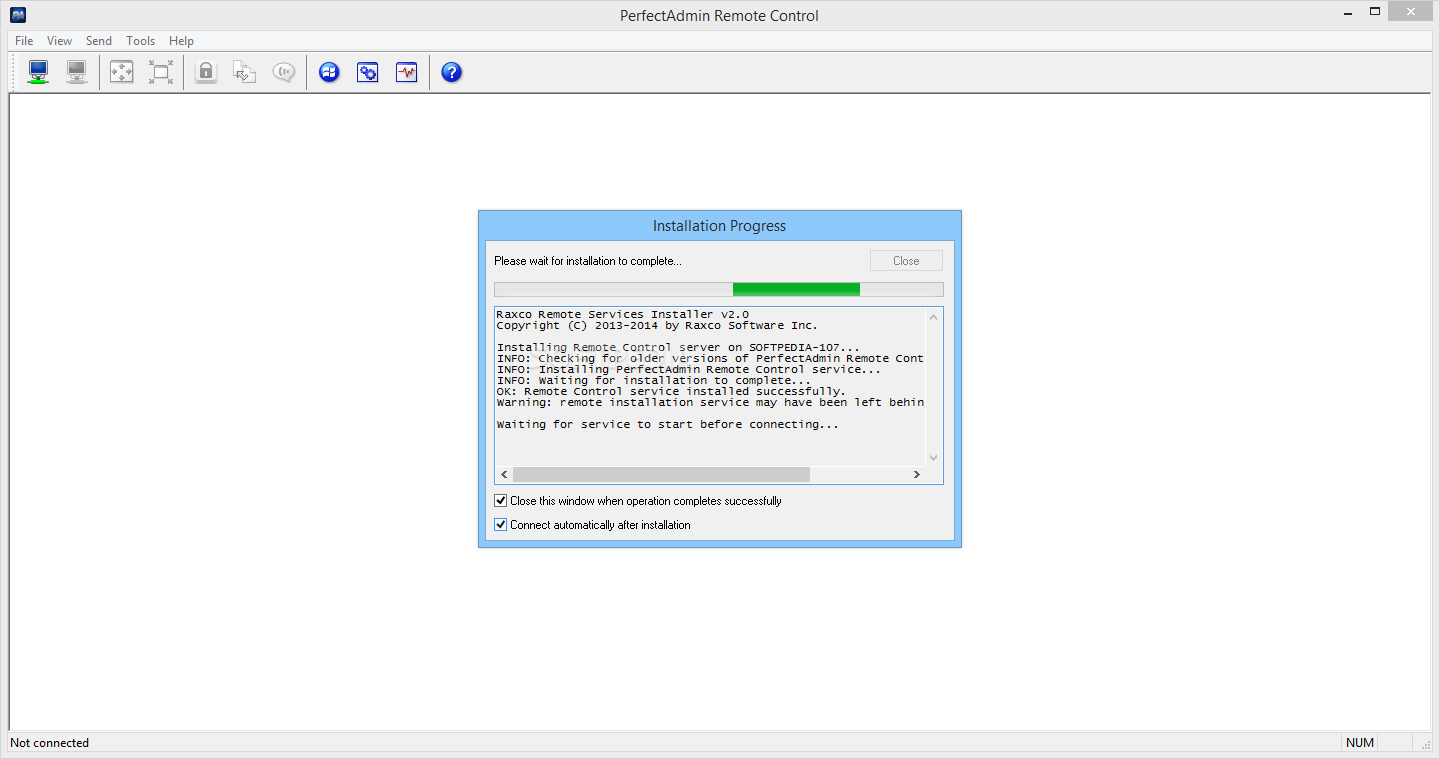Open the View menu

pos(59,41)
